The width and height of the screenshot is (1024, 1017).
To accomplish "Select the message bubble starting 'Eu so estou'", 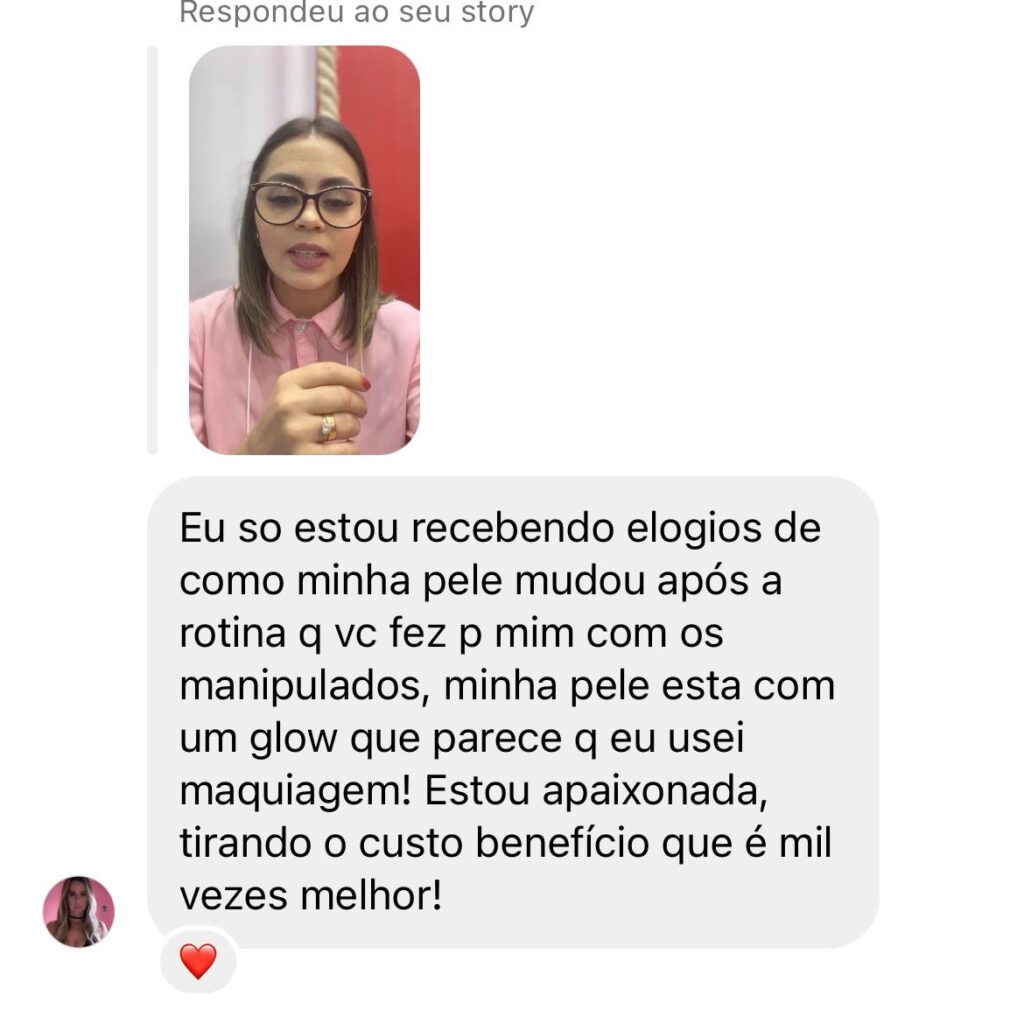I will [513, 712].
